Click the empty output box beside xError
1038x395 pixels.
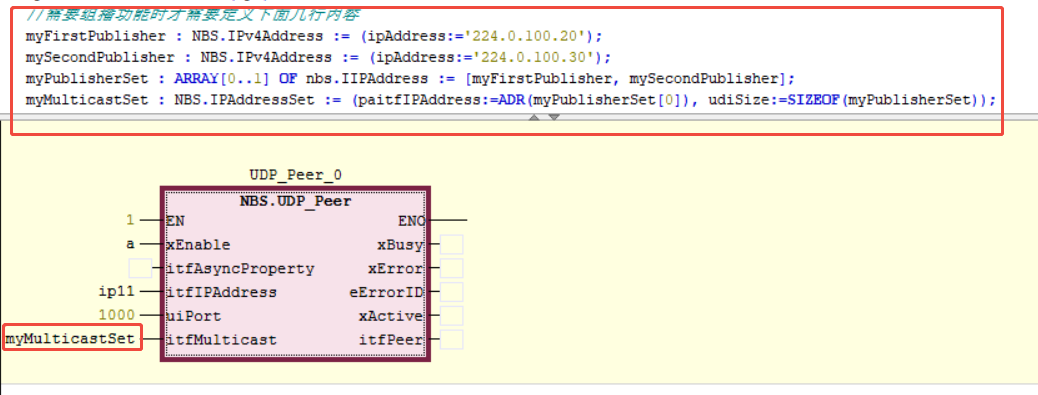pyautogui.click(x=451, y=268)
